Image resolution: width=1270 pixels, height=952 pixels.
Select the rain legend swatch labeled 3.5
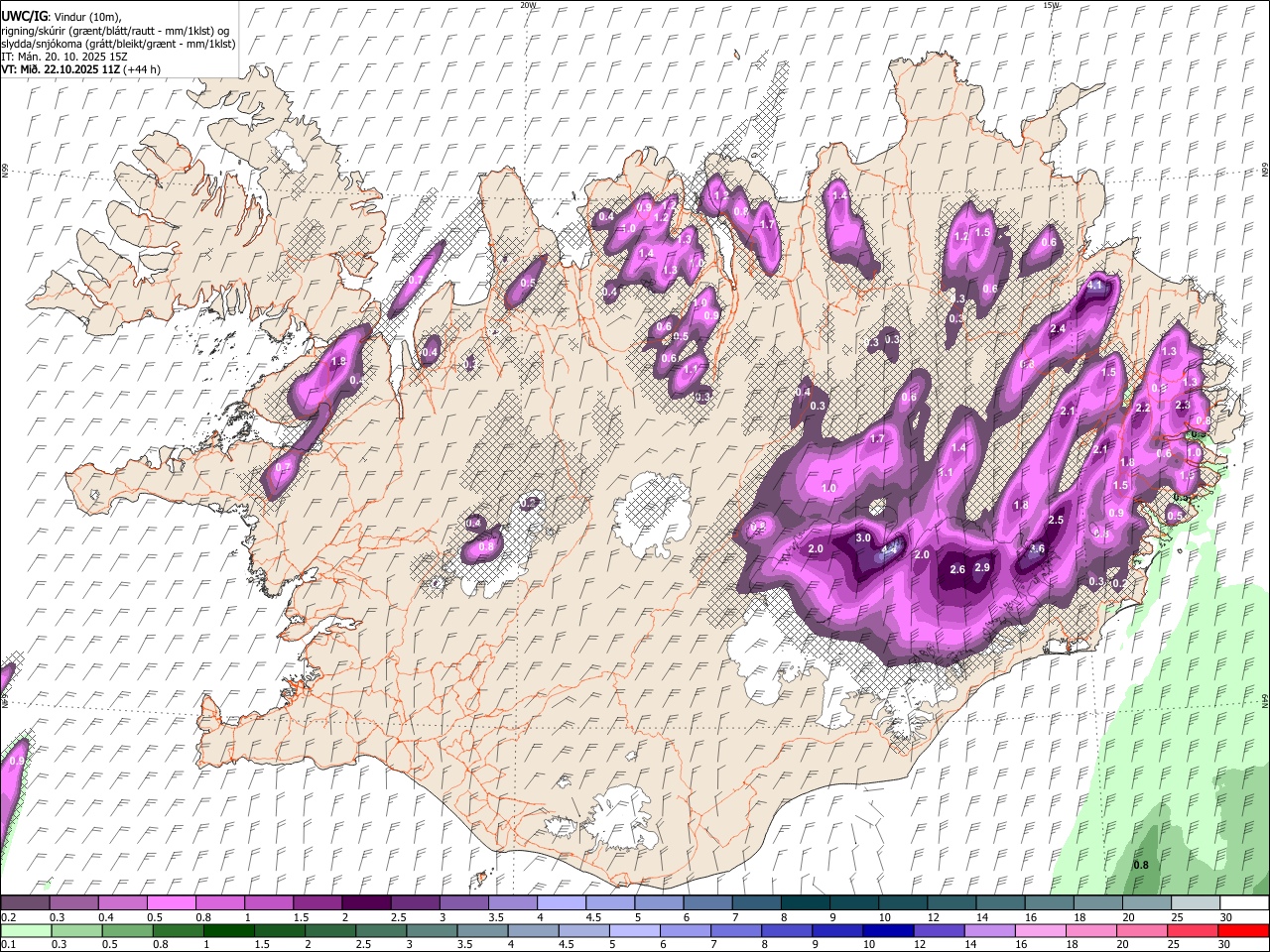pos(482,930)
